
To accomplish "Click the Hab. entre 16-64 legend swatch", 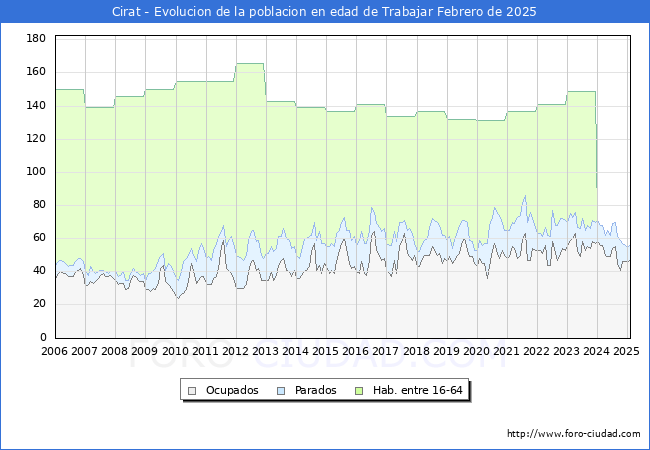I will pos(359,391).
